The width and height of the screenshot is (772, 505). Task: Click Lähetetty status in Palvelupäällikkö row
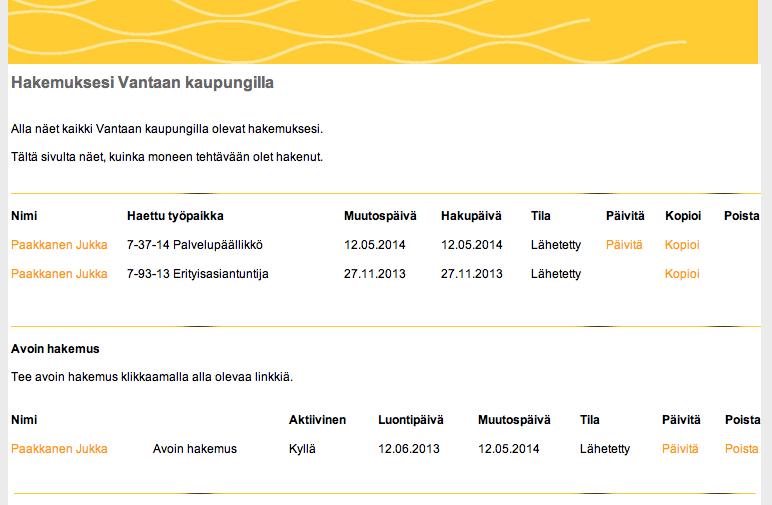556,245
